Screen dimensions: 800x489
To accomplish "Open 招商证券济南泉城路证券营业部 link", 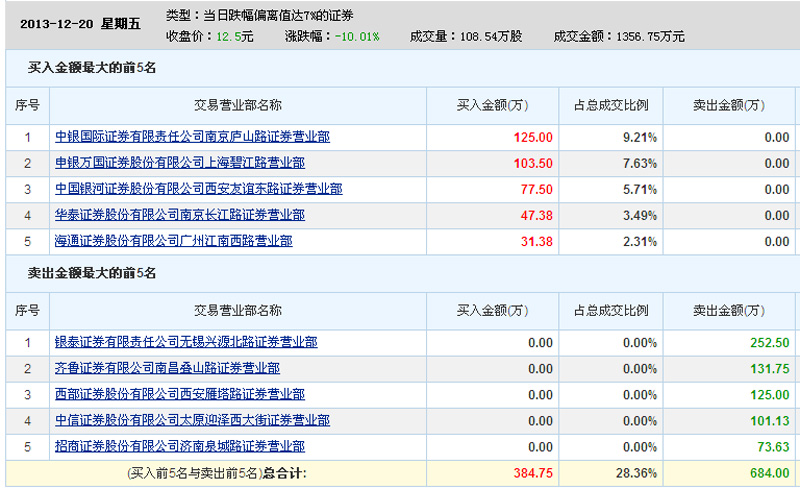I will tap(180, 446).
